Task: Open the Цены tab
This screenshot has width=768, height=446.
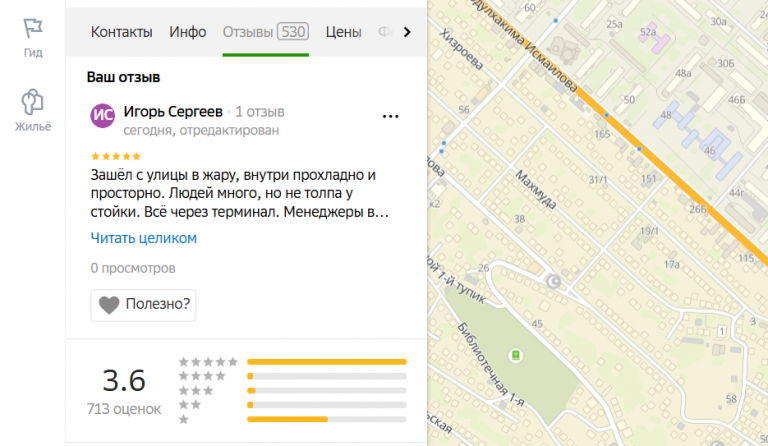Action: click(343, 32)
